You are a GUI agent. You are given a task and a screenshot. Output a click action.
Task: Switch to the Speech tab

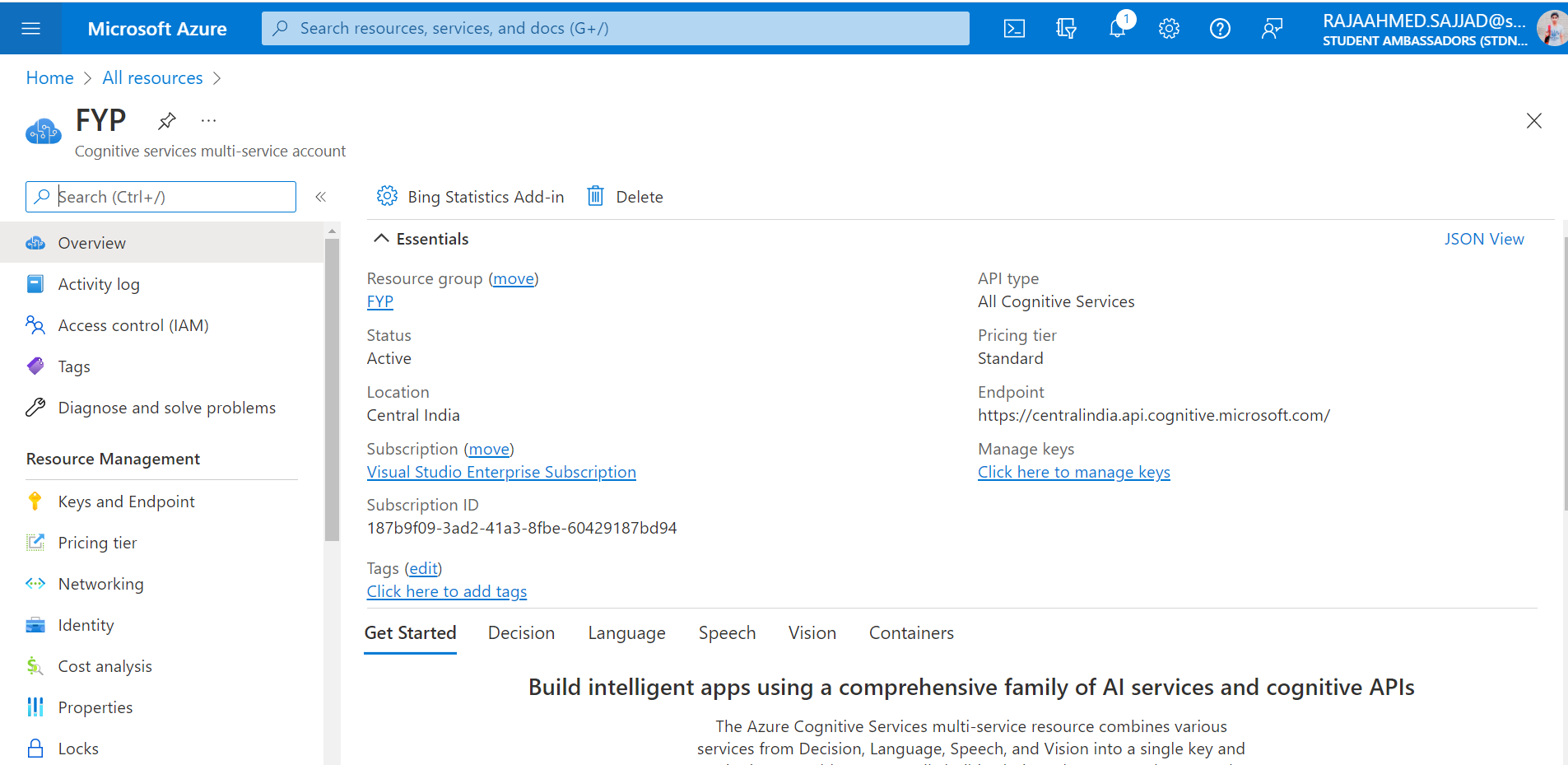tap(727, 632)
